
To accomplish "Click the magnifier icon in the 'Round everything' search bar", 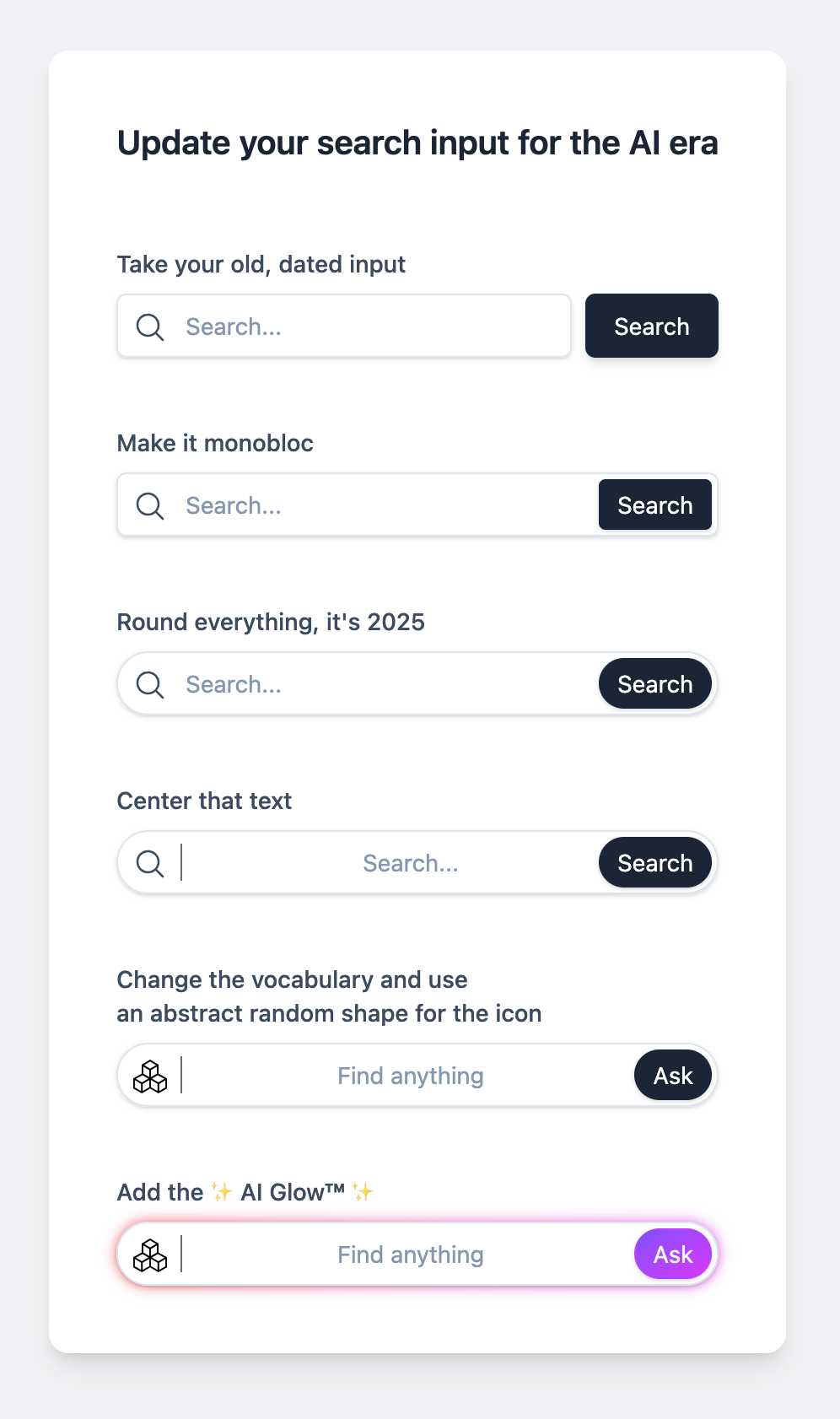I will 150,684.
